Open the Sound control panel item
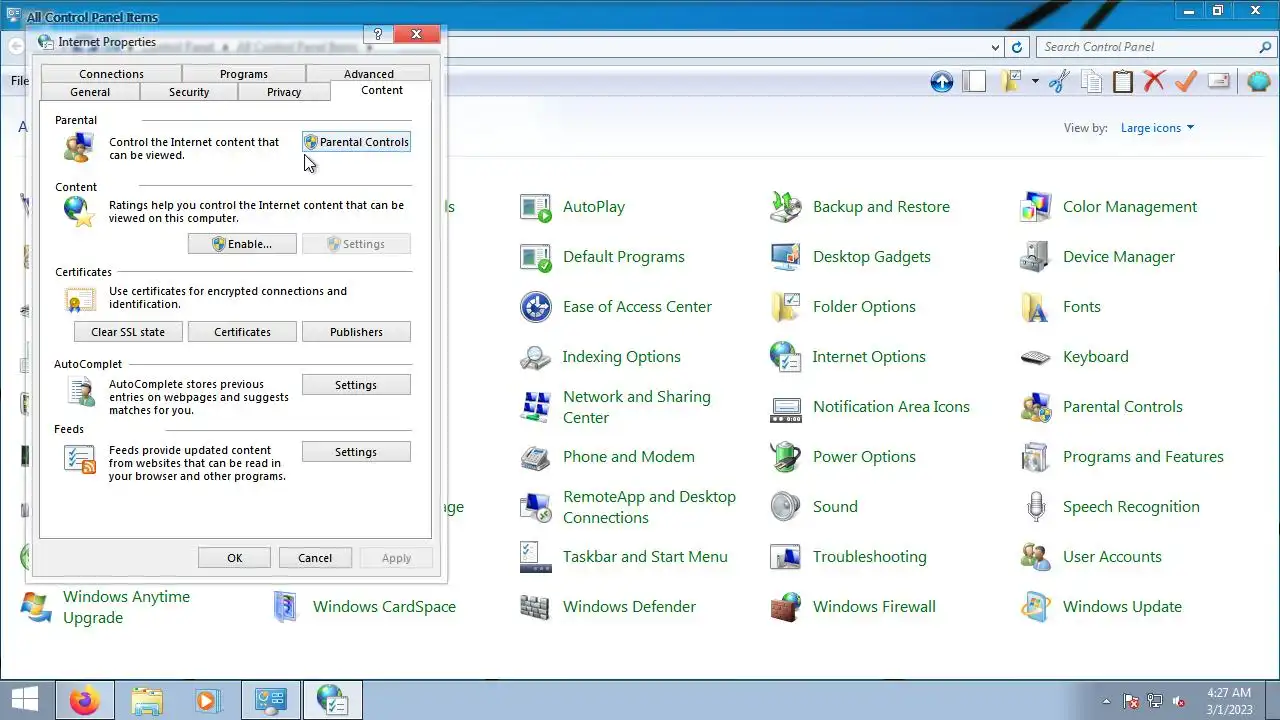The width and height of the screenshot is (1280, 720). tap(814, 507)
